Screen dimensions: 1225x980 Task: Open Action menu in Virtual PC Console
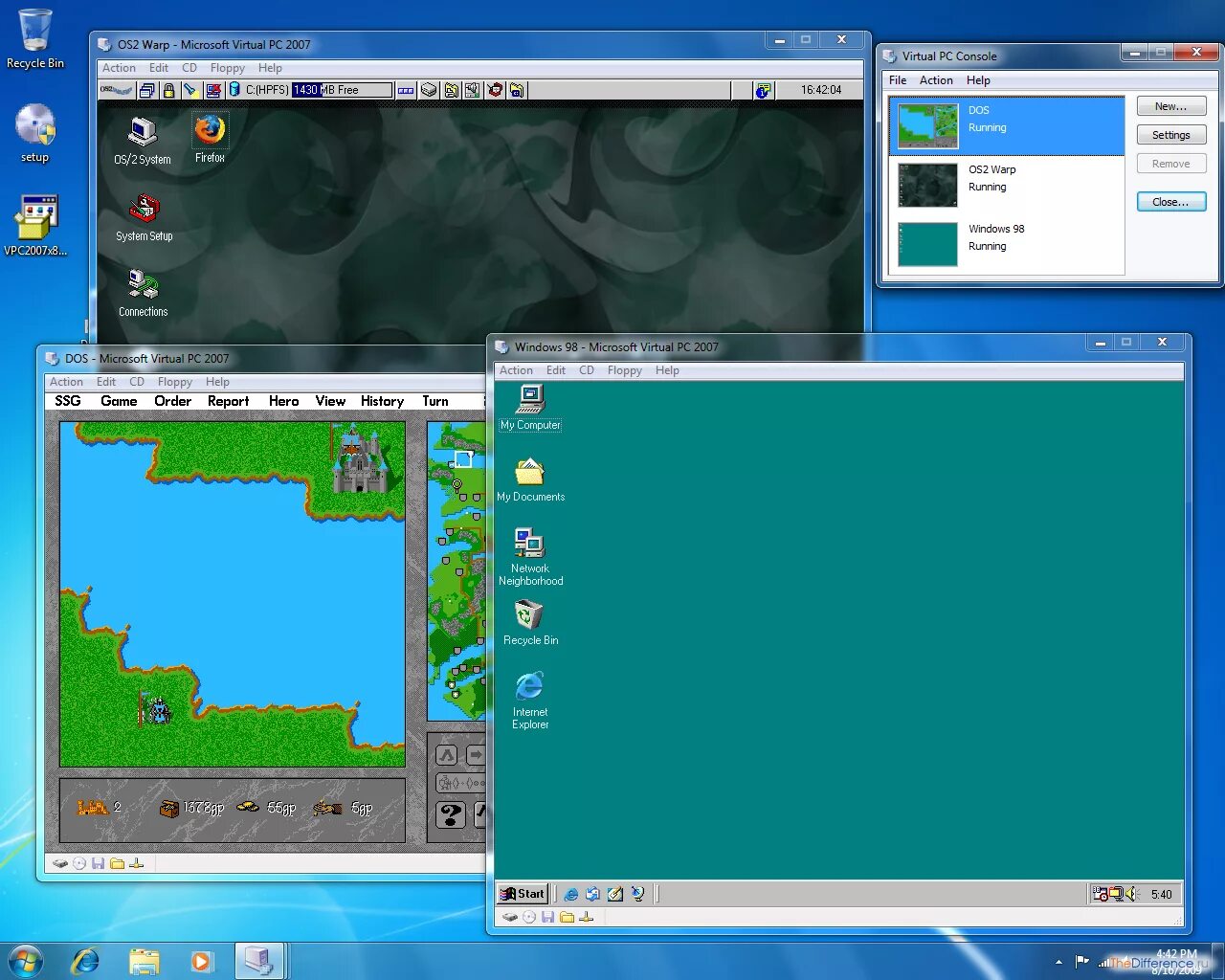(x=936, y=80)
